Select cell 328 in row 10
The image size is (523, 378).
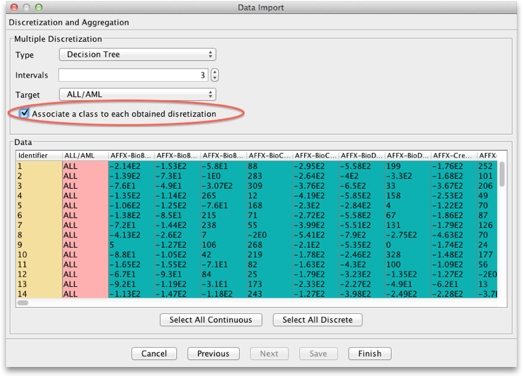[408, 255]
